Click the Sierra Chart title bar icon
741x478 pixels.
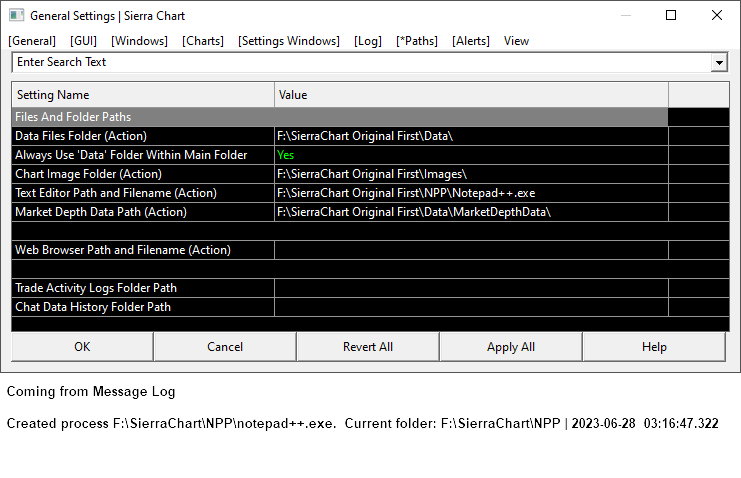point(17,16)
